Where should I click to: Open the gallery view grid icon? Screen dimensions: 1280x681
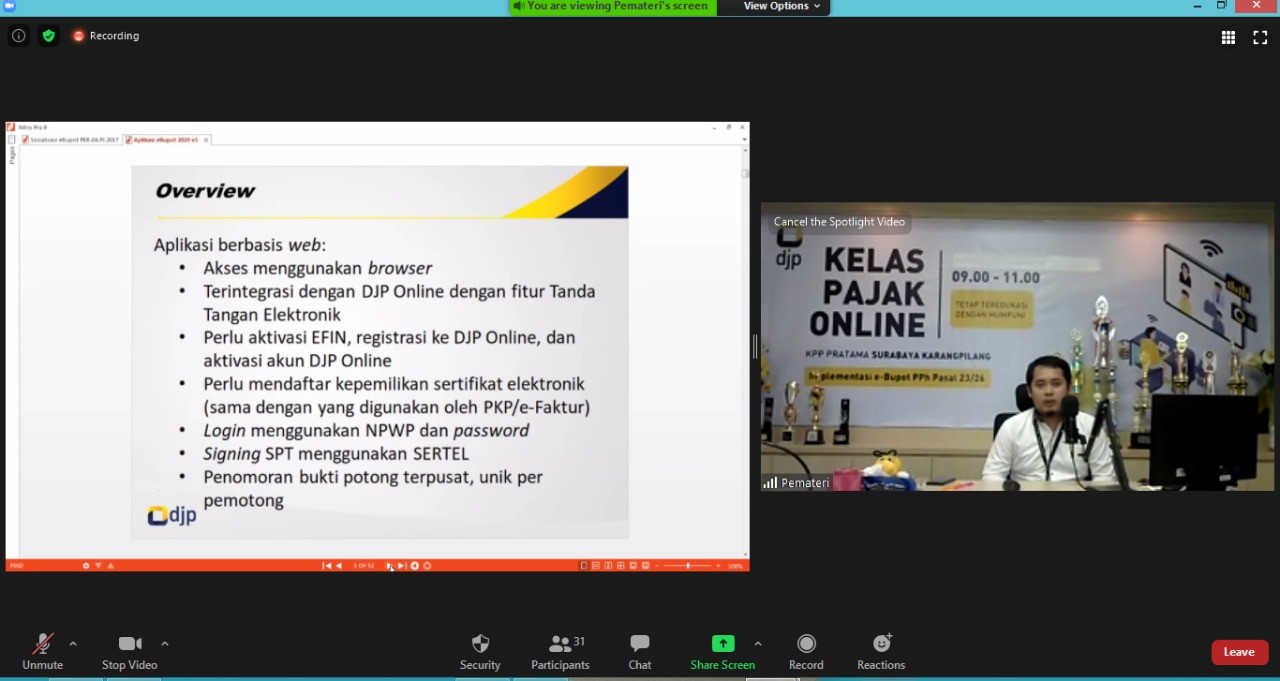click(1228, 37)
